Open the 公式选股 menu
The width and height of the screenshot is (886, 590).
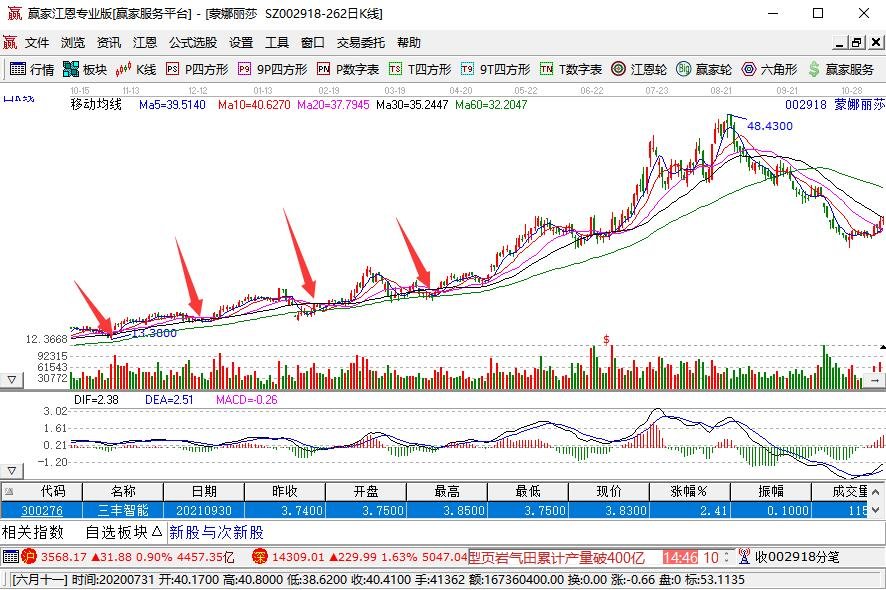coord(193,42)
